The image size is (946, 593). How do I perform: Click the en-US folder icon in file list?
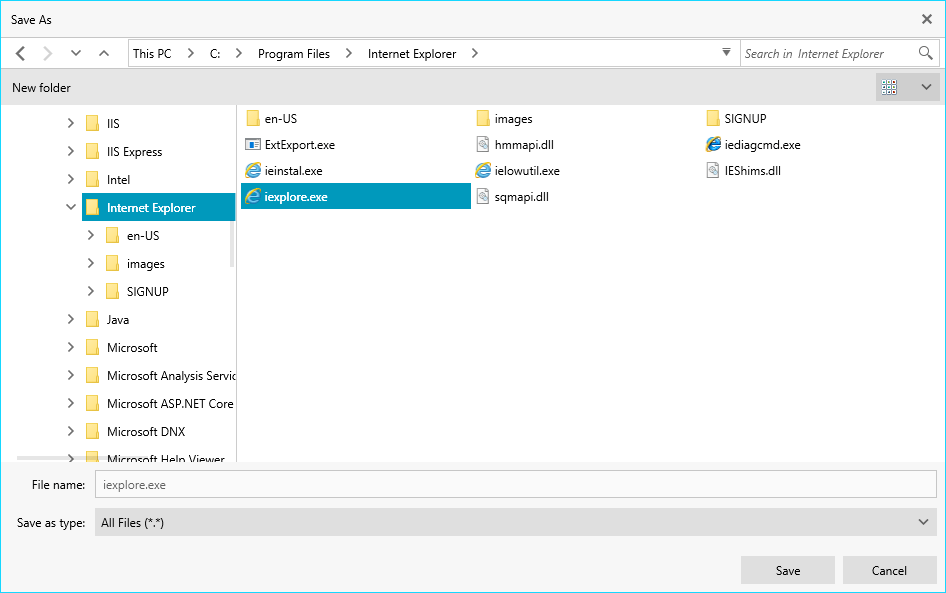point(253,118)
